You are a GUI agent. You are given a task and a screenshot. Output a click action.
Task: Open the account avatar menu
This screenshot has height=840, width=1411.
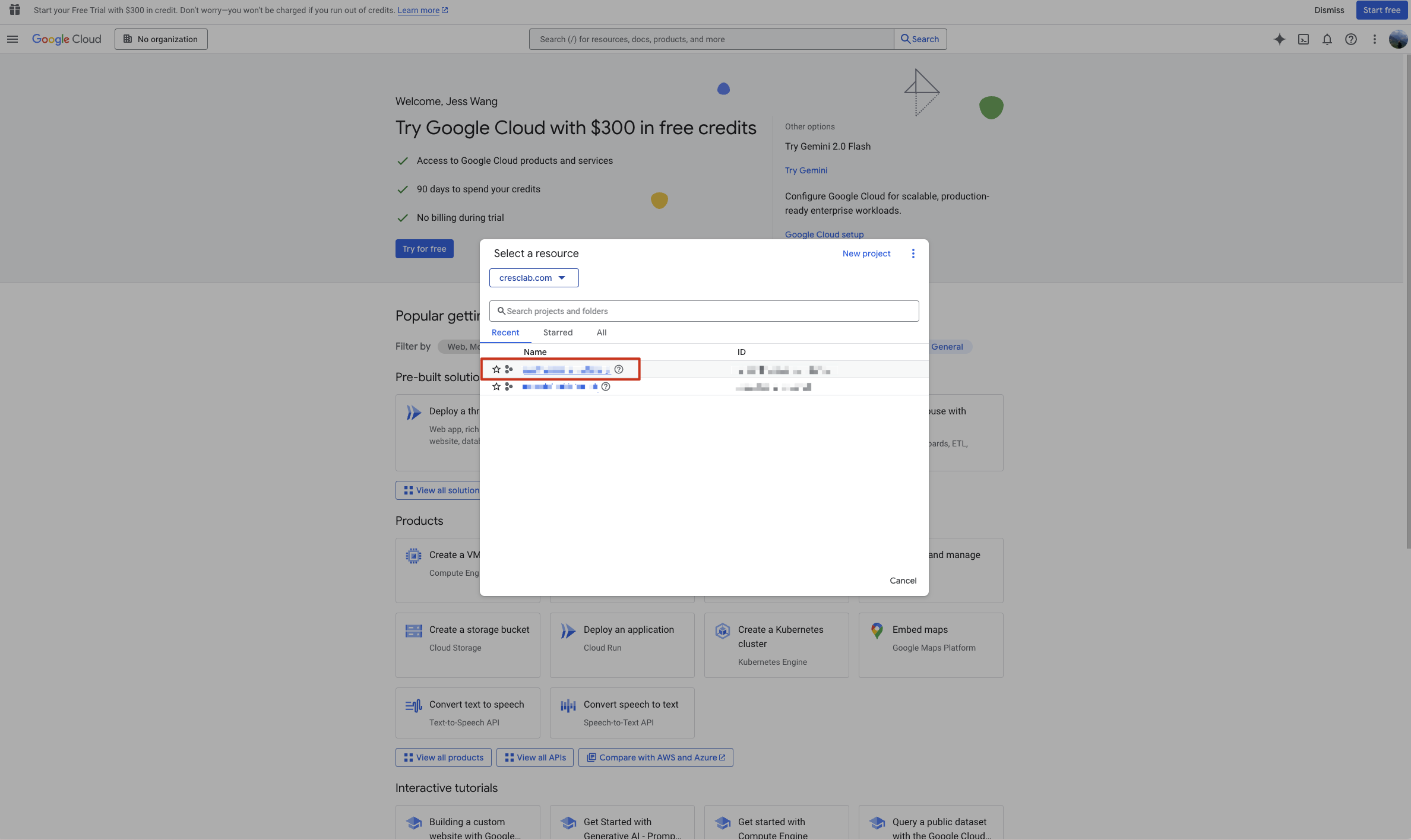tap(1398, 39)
